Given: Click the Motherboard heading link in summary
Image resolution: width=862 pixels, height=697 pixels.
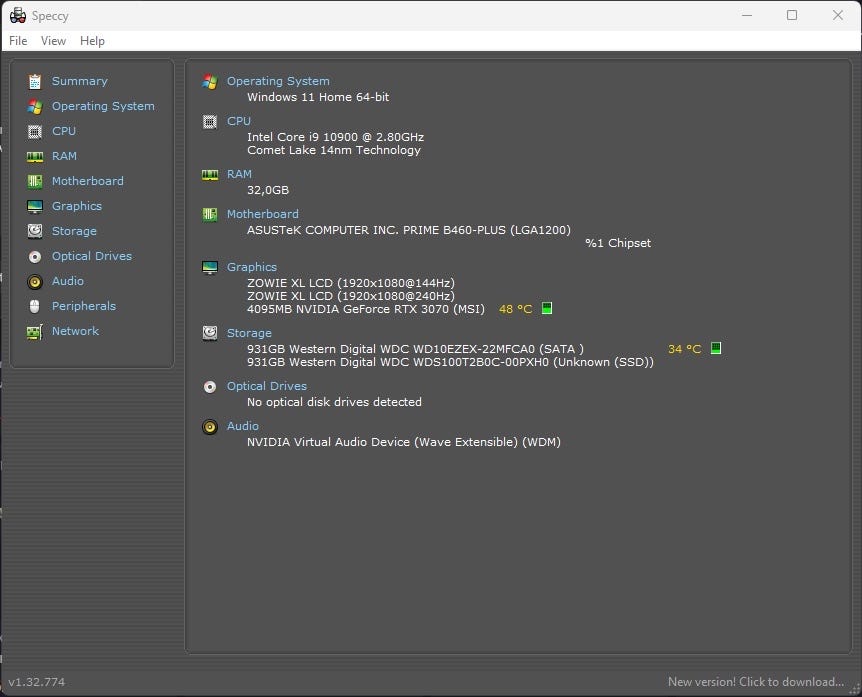Looking at the screenshot, I should coord(262,214).
